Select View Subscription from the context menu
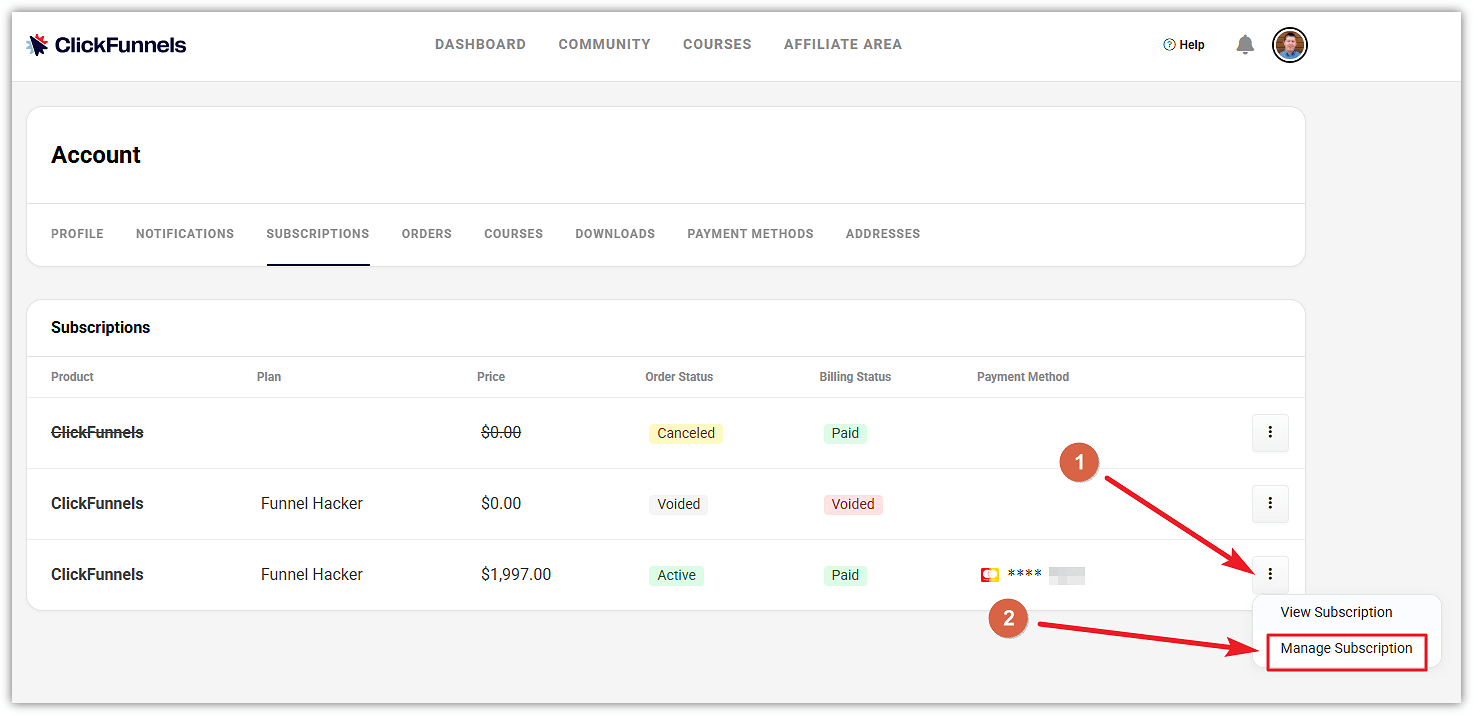This screenshot has width=1474, height=716. (1337, 612)
